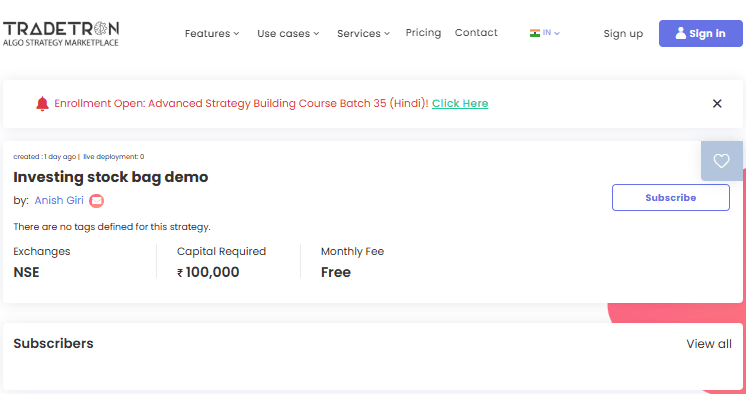Screen dimensions: 746x394
Task: Click the created 1 day ago text
Action: [45, 157]
